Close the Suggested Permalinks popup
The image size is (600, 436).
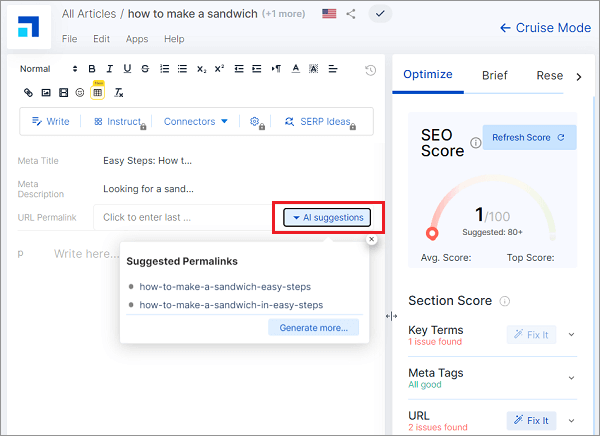tap(372, 239)
